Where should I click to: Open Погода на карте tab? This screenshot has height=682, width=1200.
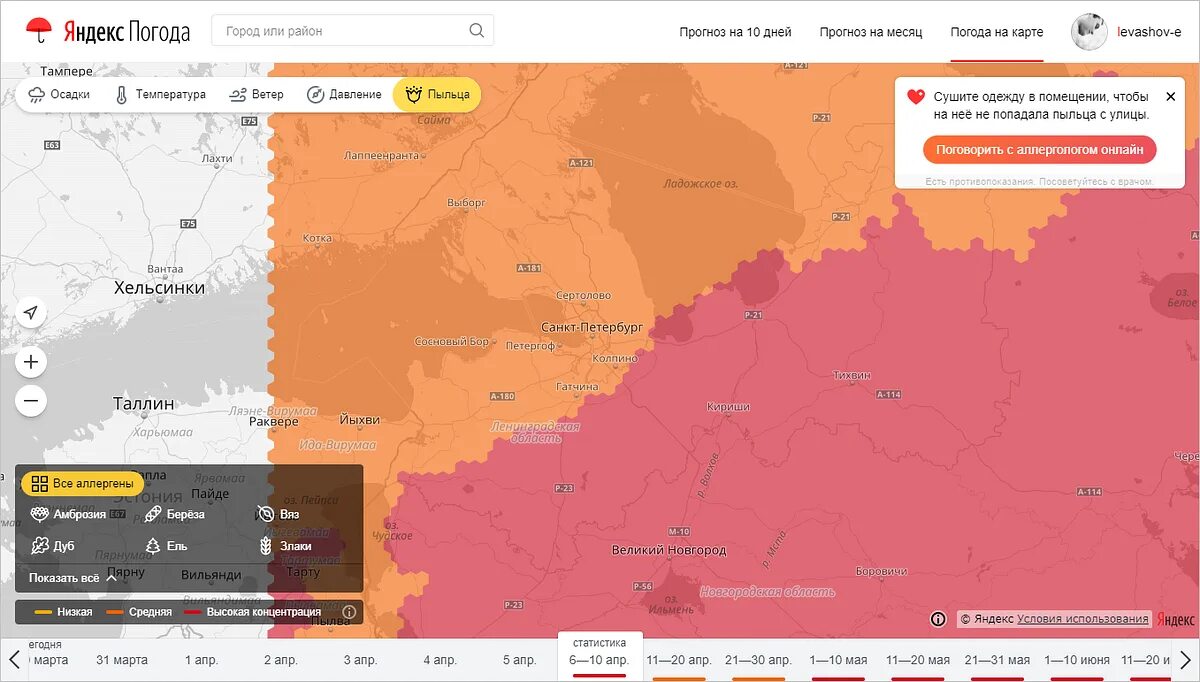[997, 32]
